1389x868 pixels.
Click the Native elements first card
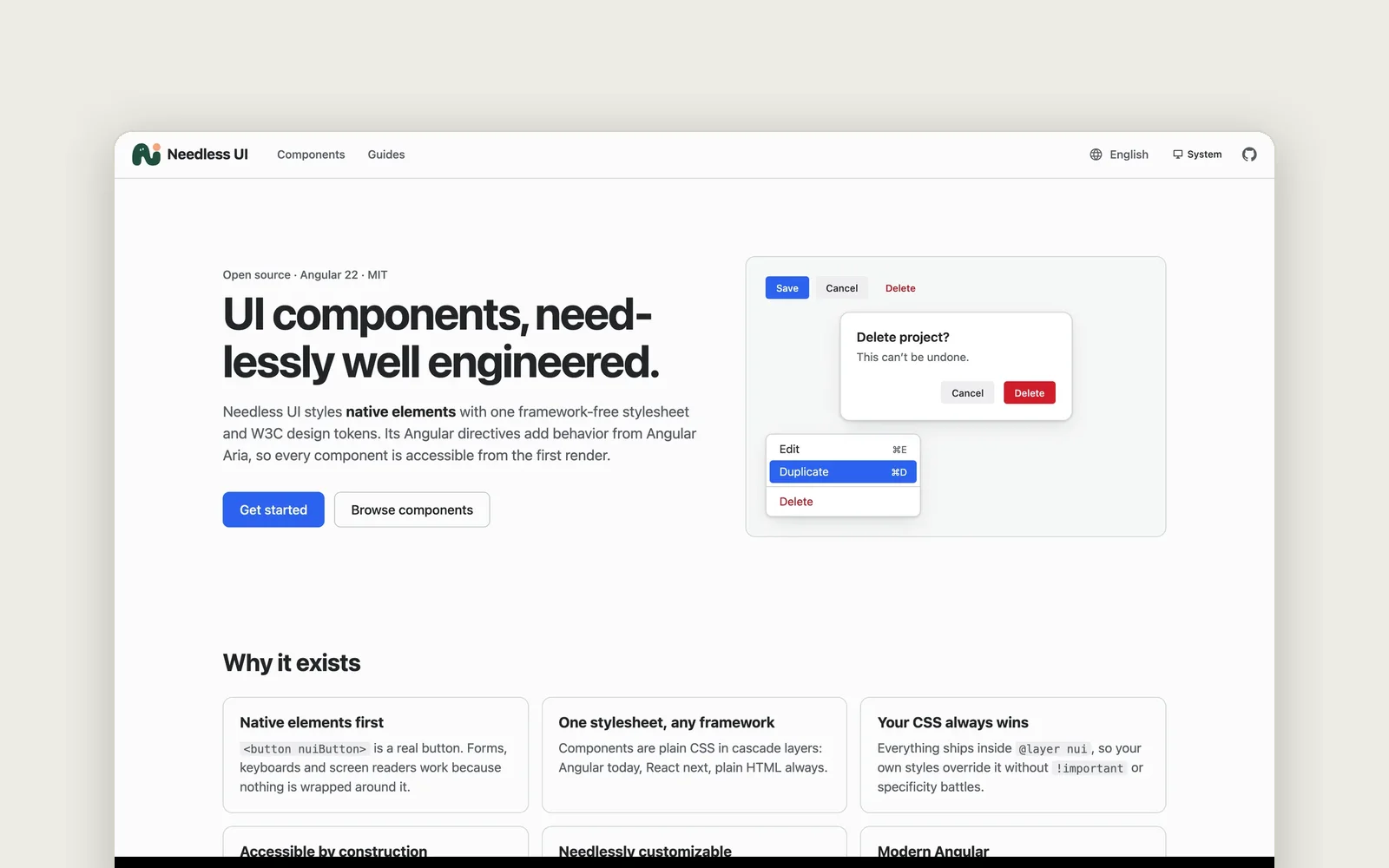click(x=376, y=755)
